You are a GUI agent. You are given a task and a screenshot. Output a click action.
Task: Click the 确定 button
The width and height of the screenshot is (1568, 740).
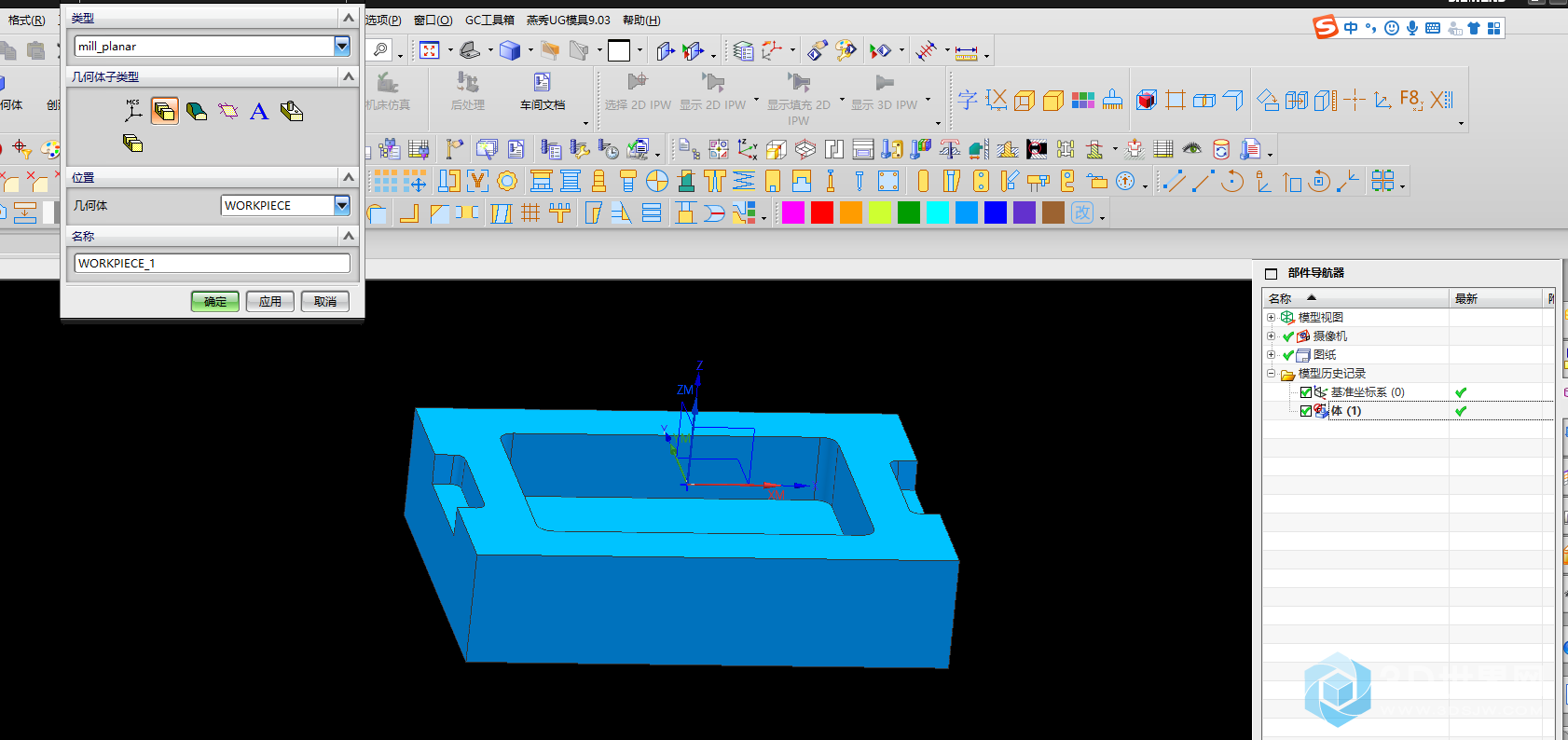pyautogui.click(x=215, y=301)
